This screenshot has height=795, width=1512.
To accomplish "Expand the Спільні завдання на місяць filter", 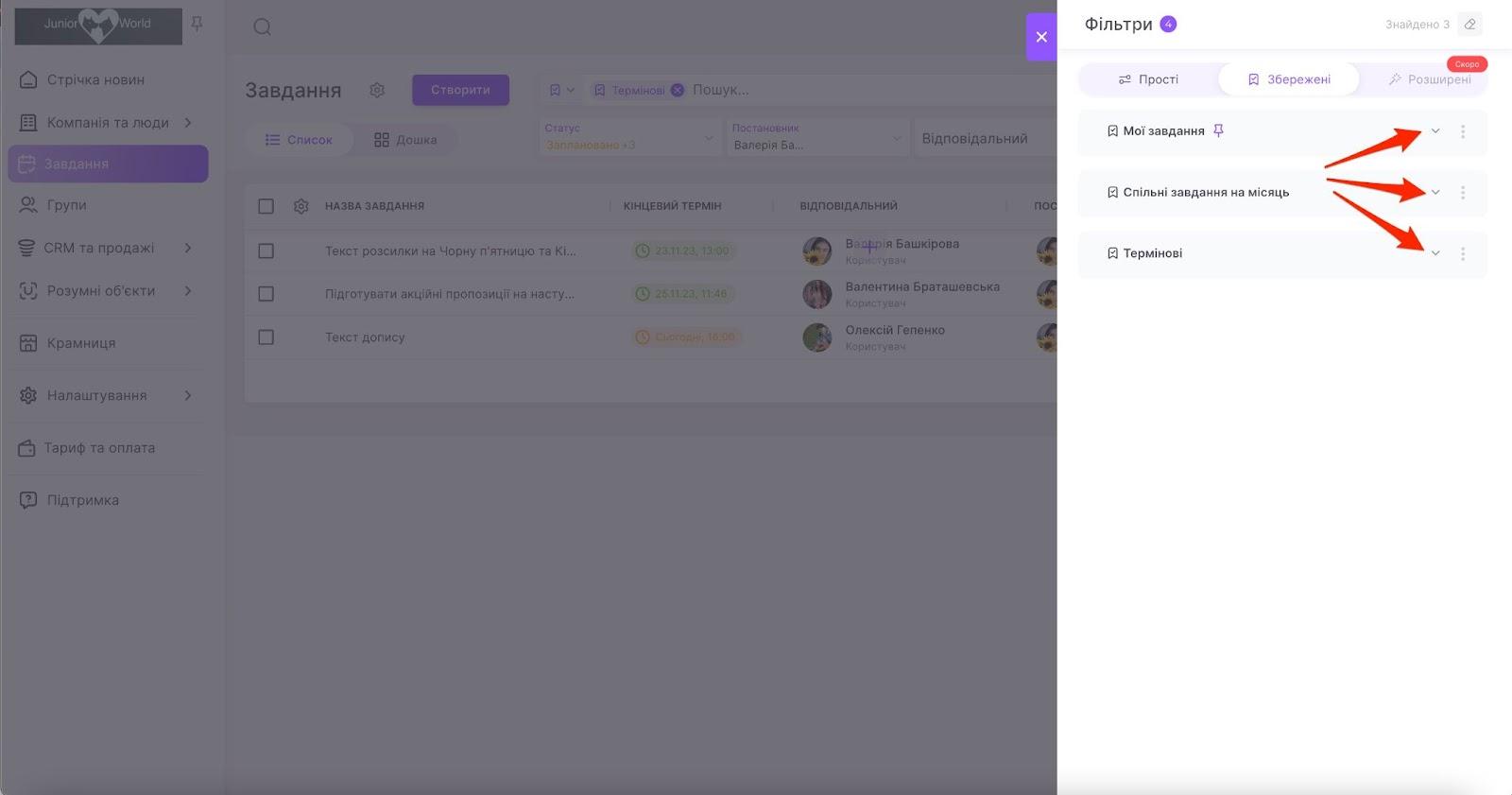I will 1435,193.
